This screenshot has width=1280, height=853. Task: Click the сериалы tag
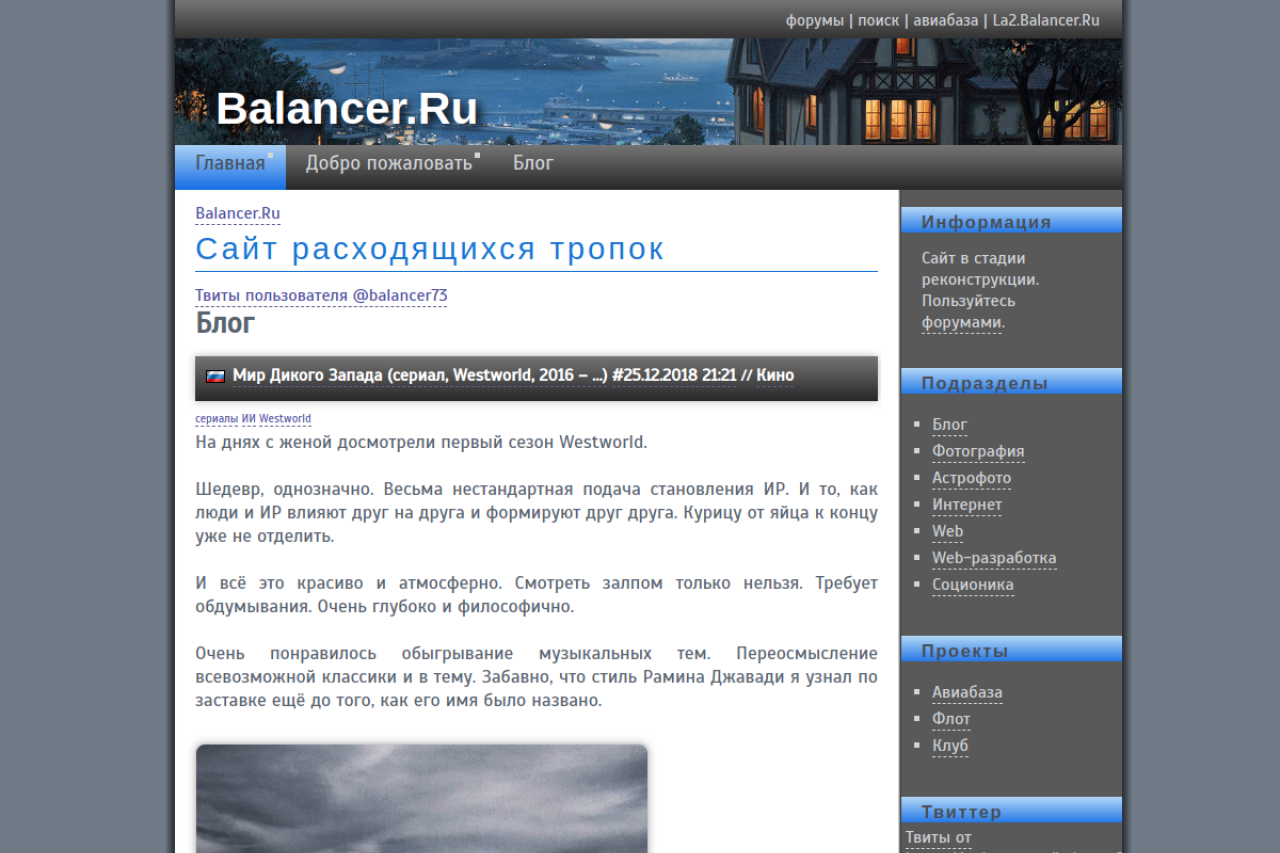pyautogui.click(x=216, y=419)
